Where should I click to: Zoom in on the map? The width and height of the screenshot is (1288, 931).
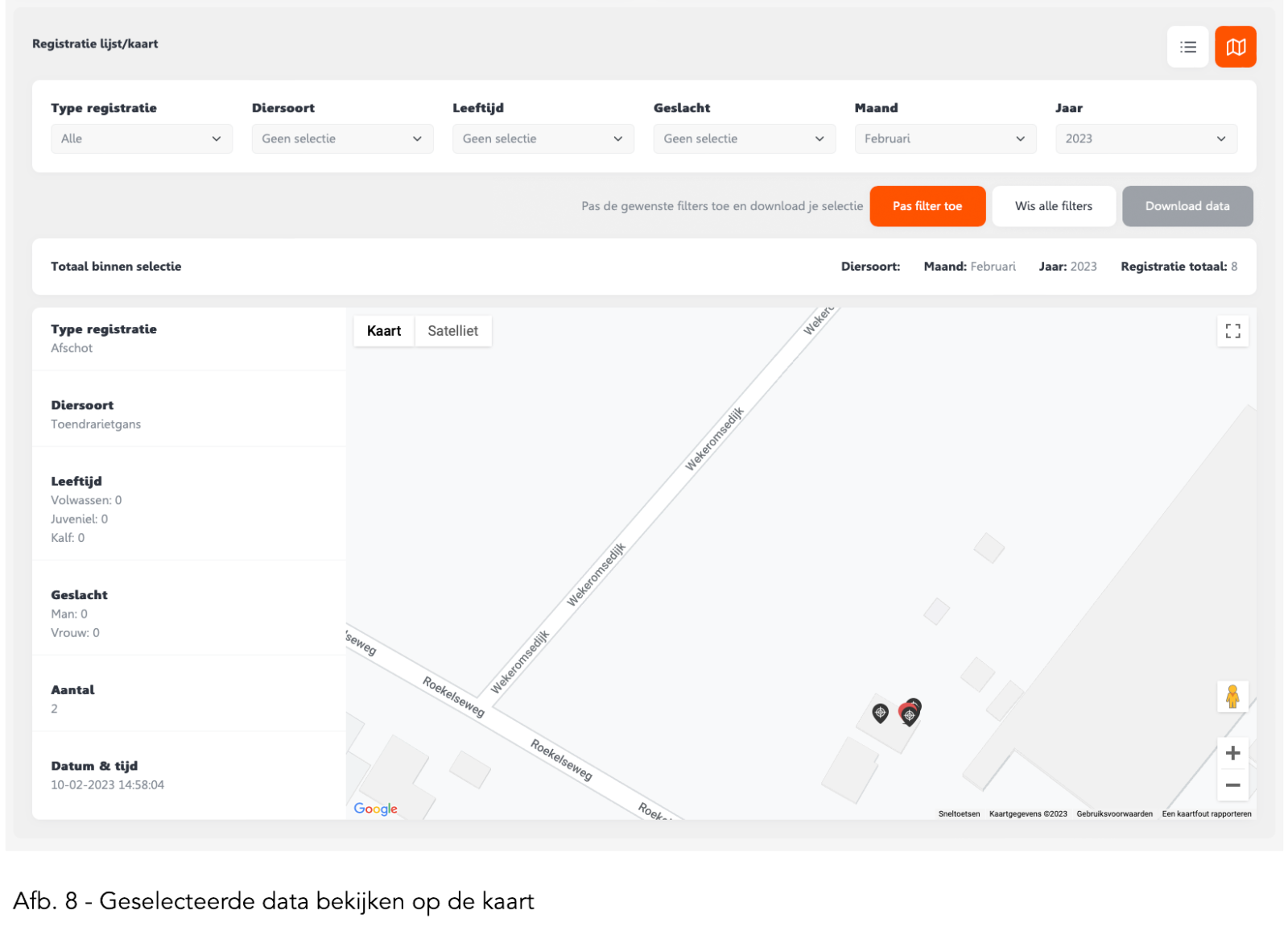pos(1232,753)
